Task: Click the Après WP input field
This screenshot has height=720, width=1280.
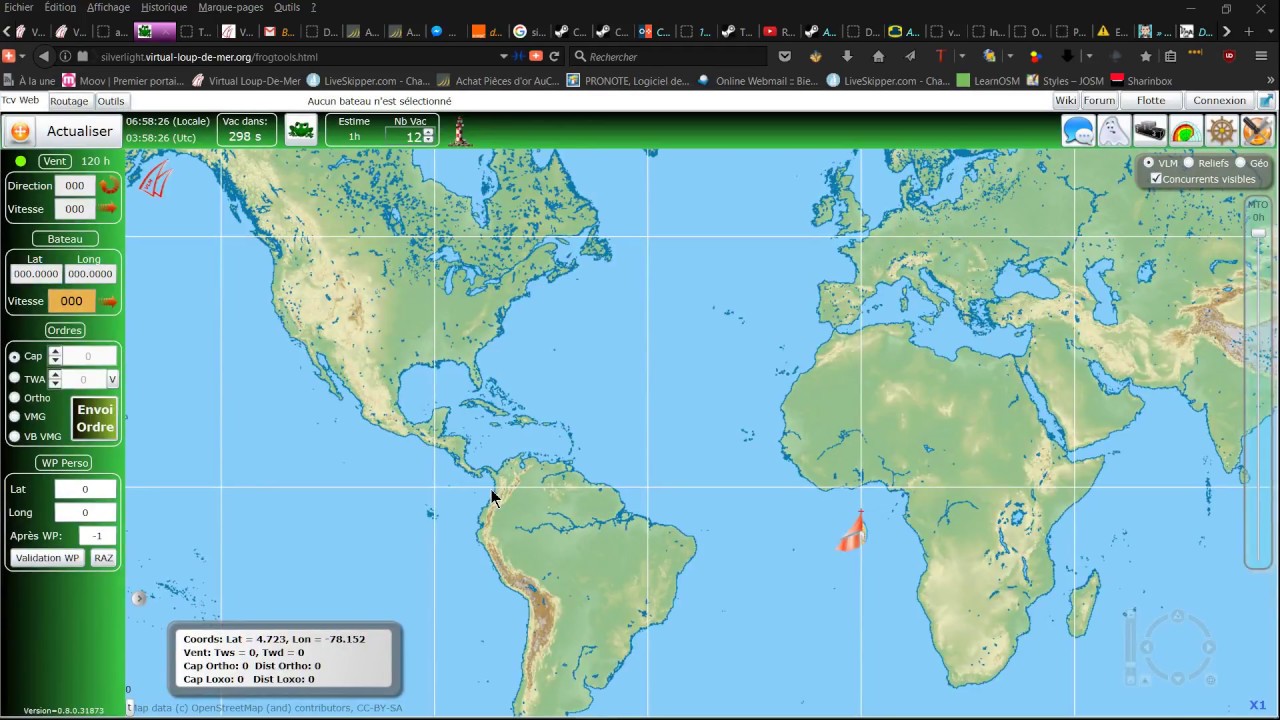Action: [97, 536]
